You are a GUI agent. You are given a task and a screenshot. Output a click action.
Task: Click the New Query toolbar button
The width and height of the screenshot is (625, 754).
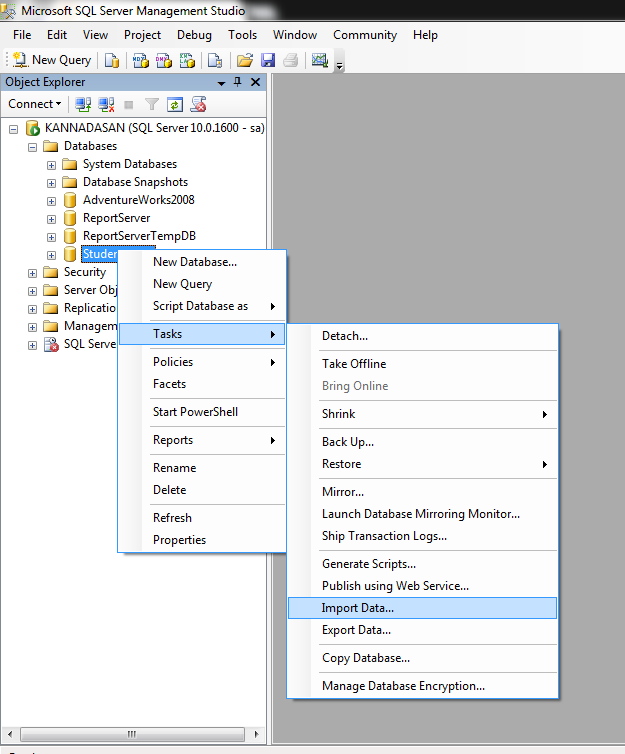(x=52, y=60)
